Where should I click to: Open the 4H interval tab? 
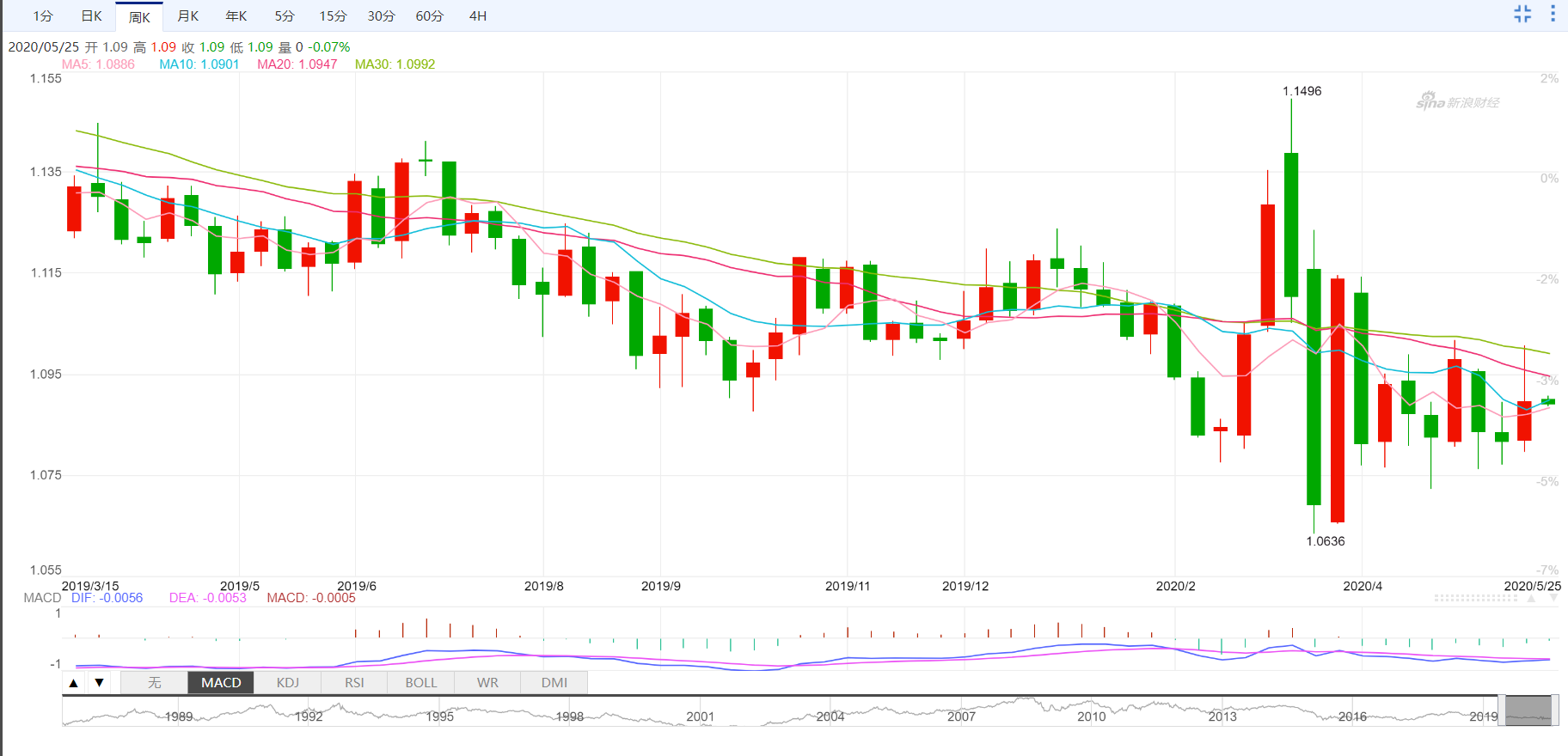coord(478,16)
